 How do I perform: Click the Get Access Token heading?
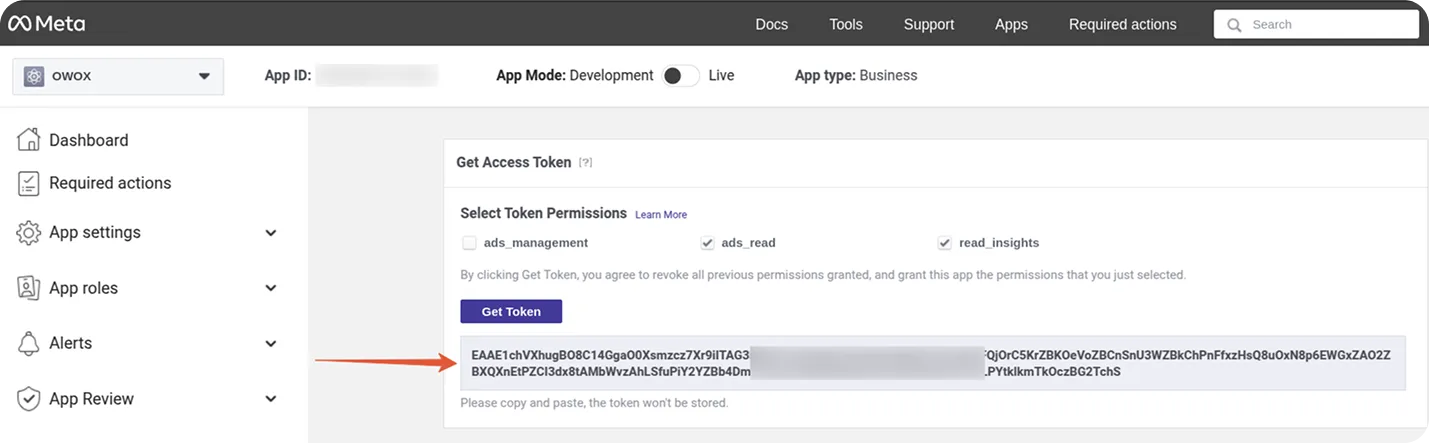(514, 162)
